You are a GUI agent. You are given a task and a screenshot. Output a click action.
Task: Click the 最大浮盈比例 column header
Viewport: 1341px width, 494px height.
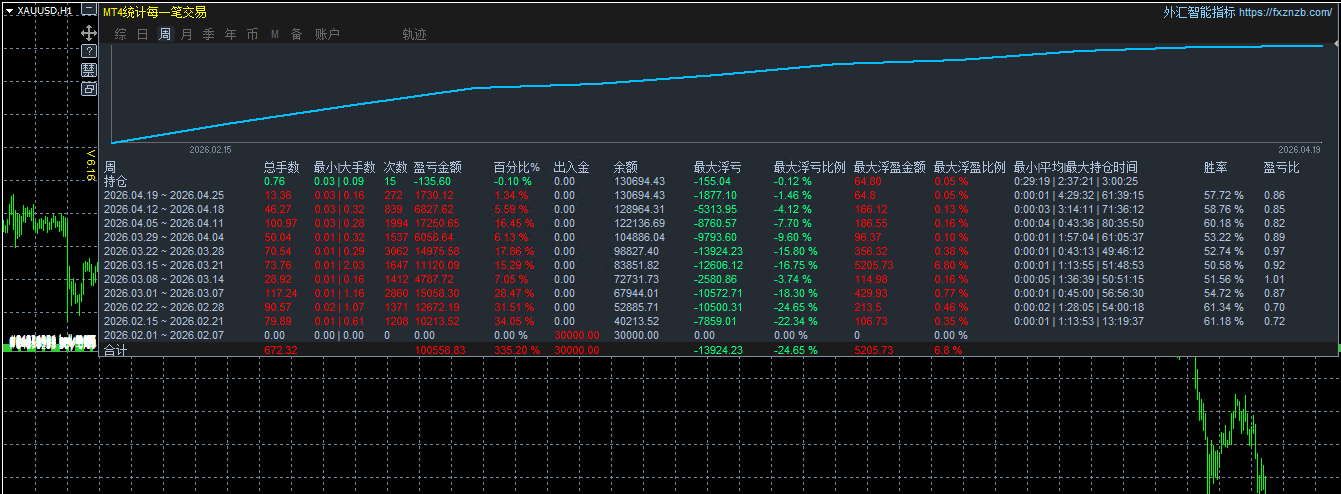(970, 167)
